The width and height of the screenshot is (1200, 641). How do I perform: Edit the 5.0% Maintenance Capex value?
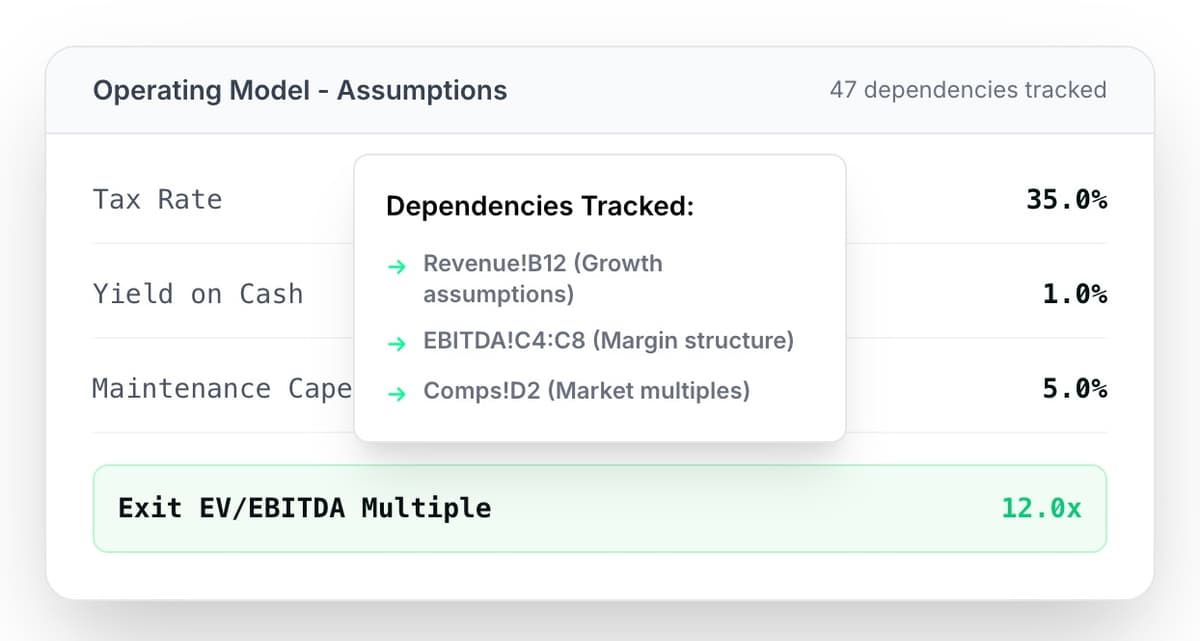click(1074, 388)
